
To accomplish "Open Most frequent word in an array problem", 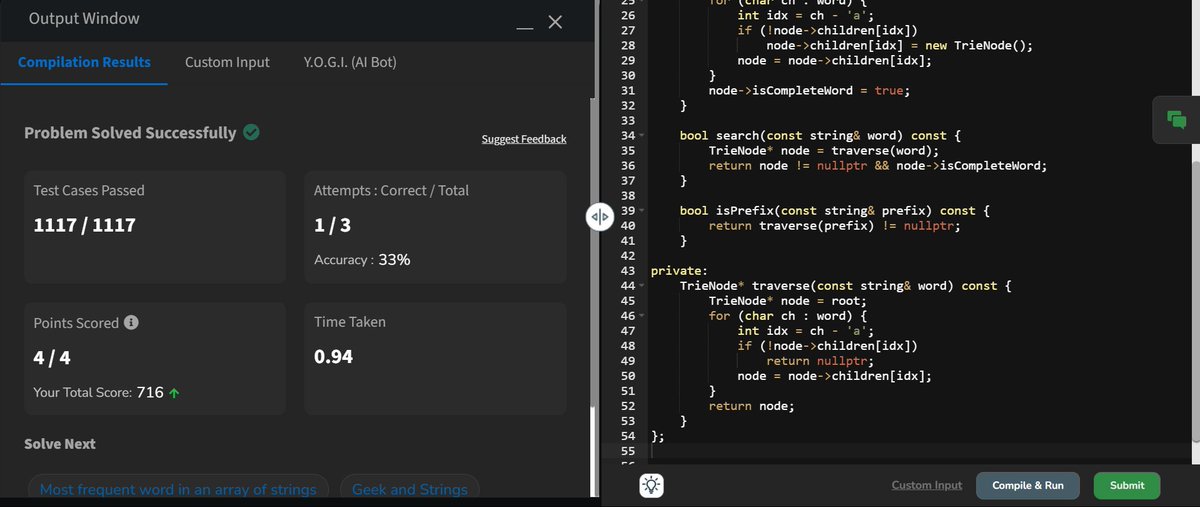I will tap(178, 489).
